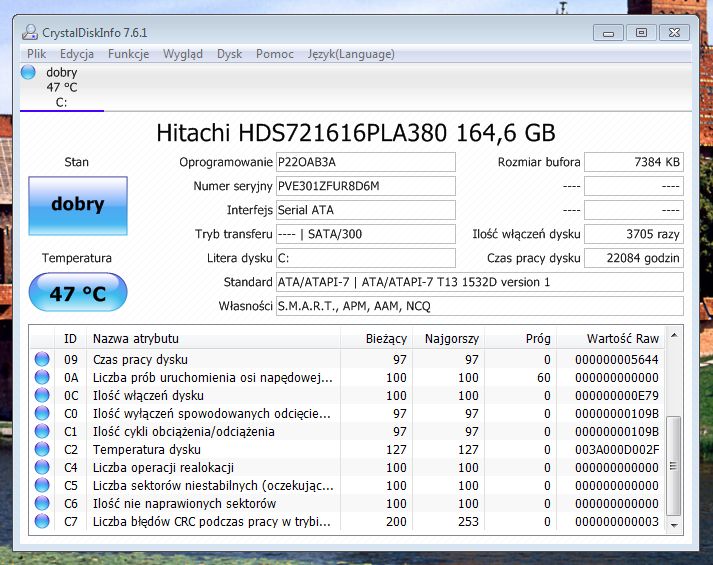Click the Próg column header
The height and width of the screenshot is (565, 713).
520,339
